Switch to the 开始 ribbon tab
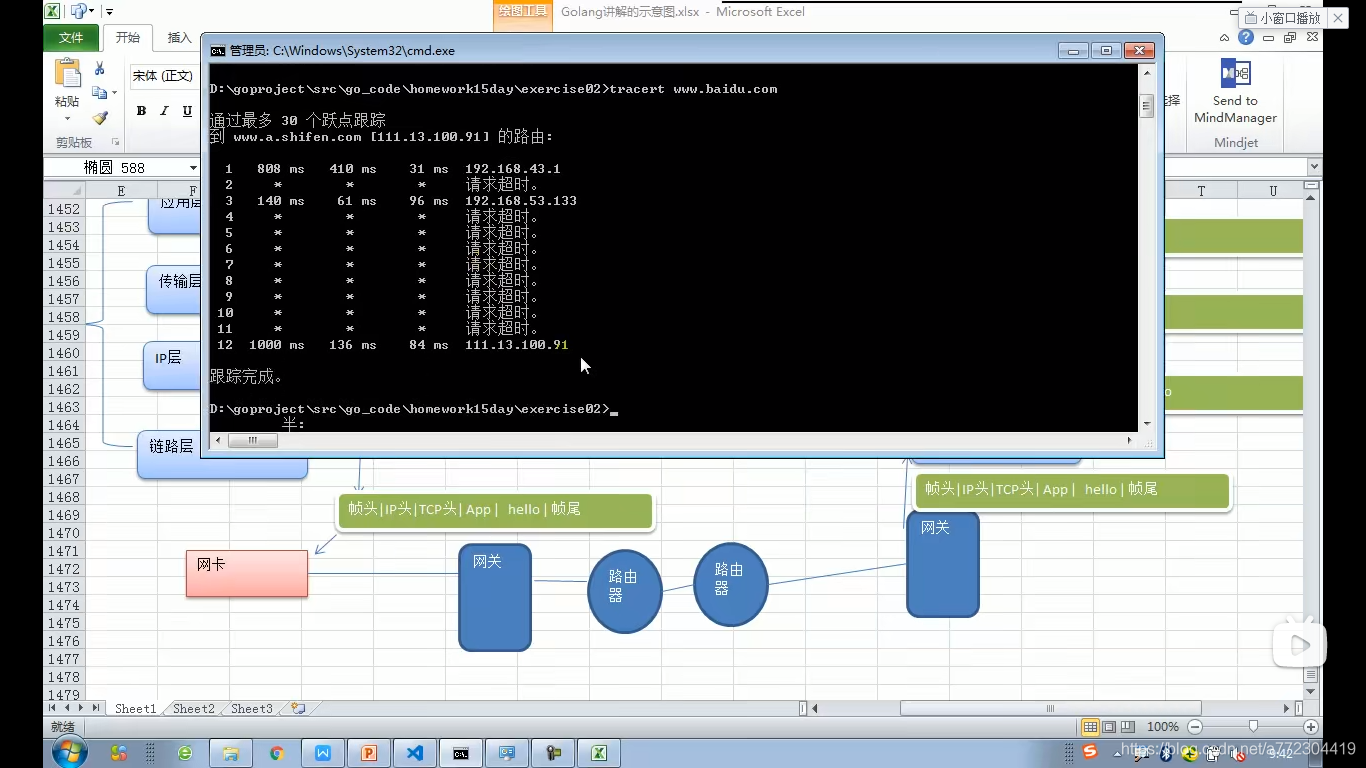This screenshot has width=1366, height=768. click(x=127, y=38)
